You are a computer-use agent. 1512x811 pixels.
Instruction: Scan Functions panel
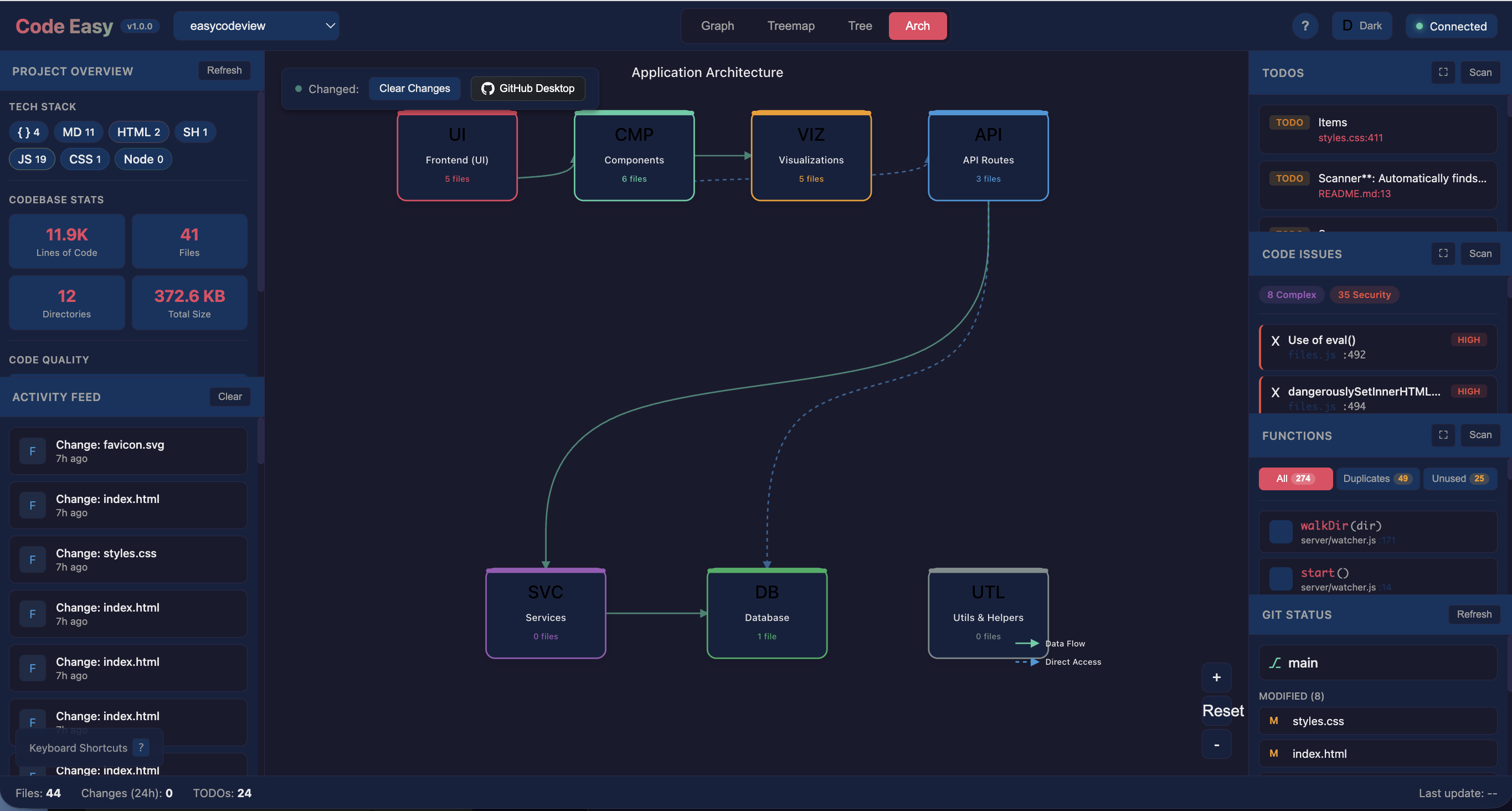coord(1480,435)
